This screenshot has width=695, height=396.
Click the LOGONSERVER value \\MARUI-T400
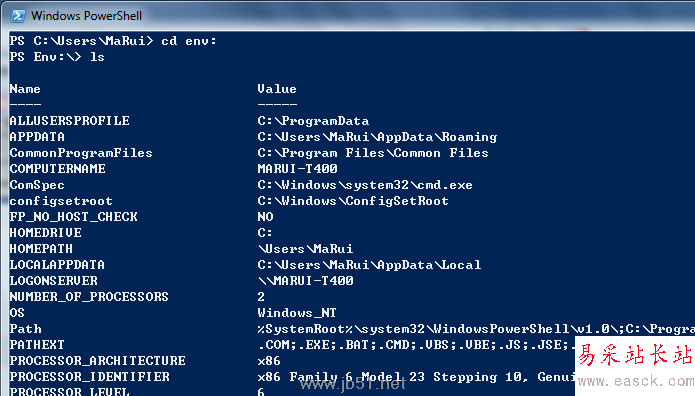(x=305, y=281)
